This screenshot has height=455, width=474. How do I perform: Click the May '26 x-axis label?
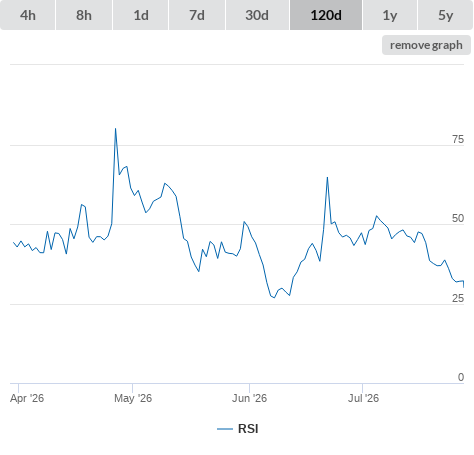point(133,398)
